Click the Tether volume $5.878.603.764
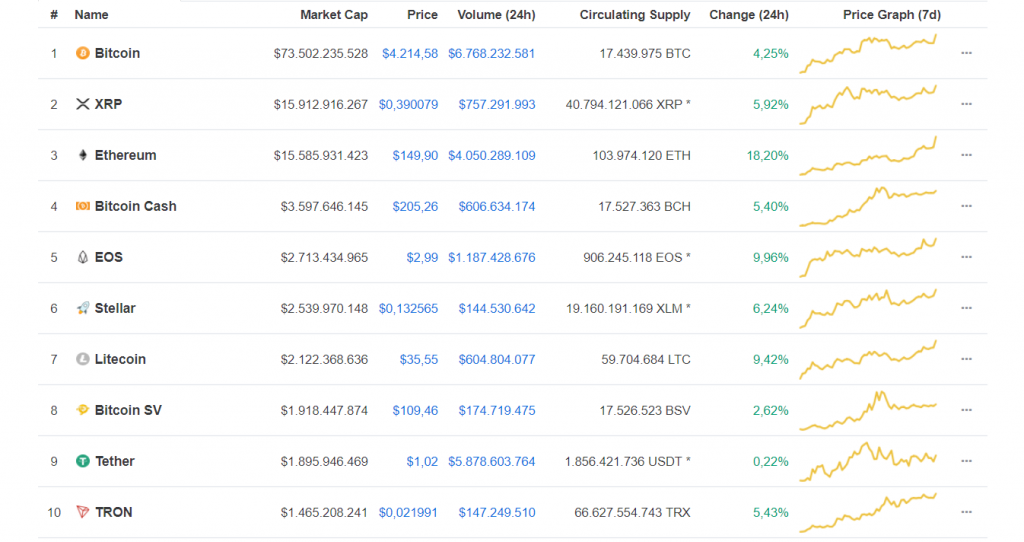Screen dimensions: 1024x542 coord(492,462)
